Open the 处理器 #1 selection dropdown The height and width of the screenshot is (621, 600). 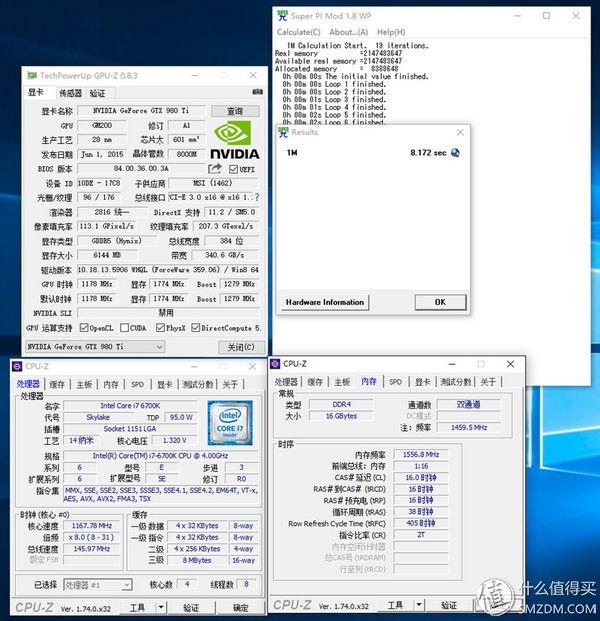97,585
